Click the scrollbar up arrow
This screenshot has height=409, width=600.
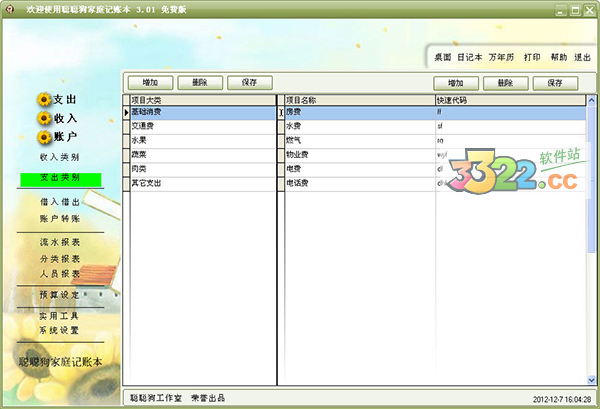pyautogui.click(x=591, y=100)
